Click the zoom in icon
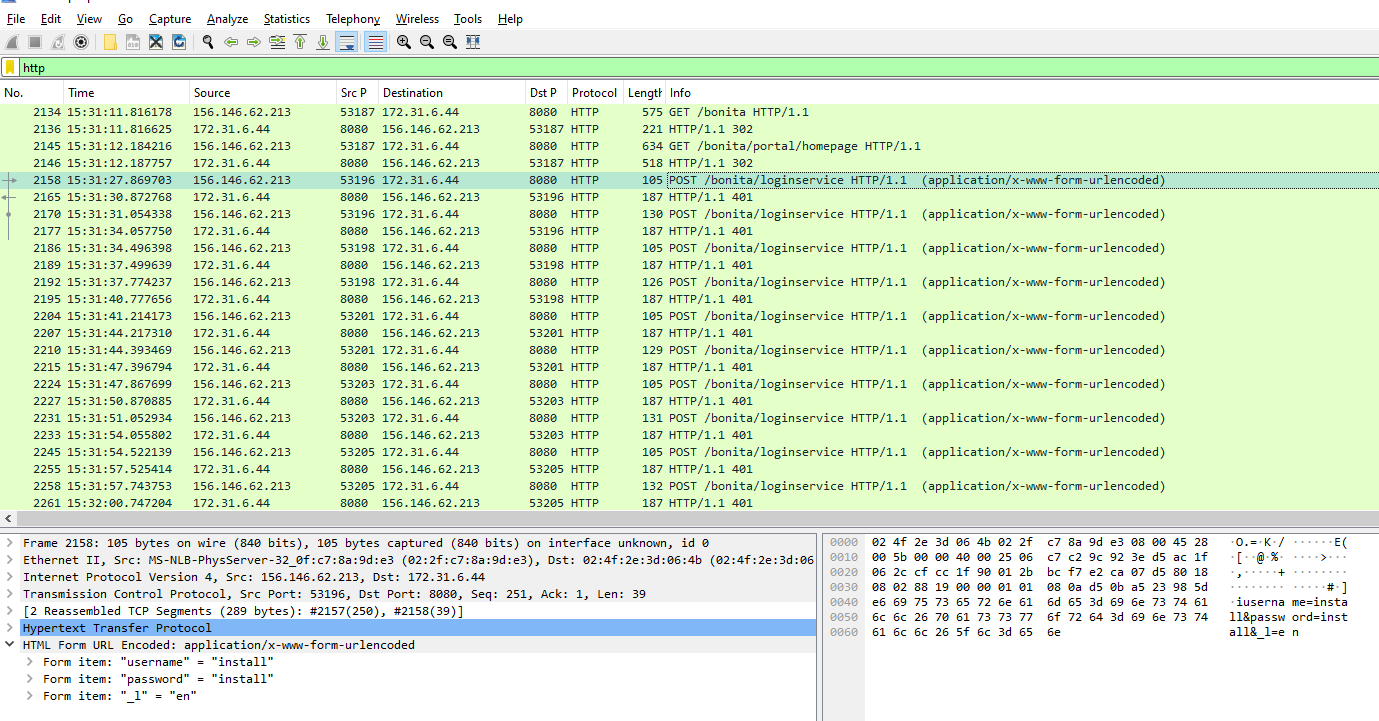Image resolution: width=1379 pixels, height=721 pixels. tap(404, 42)
